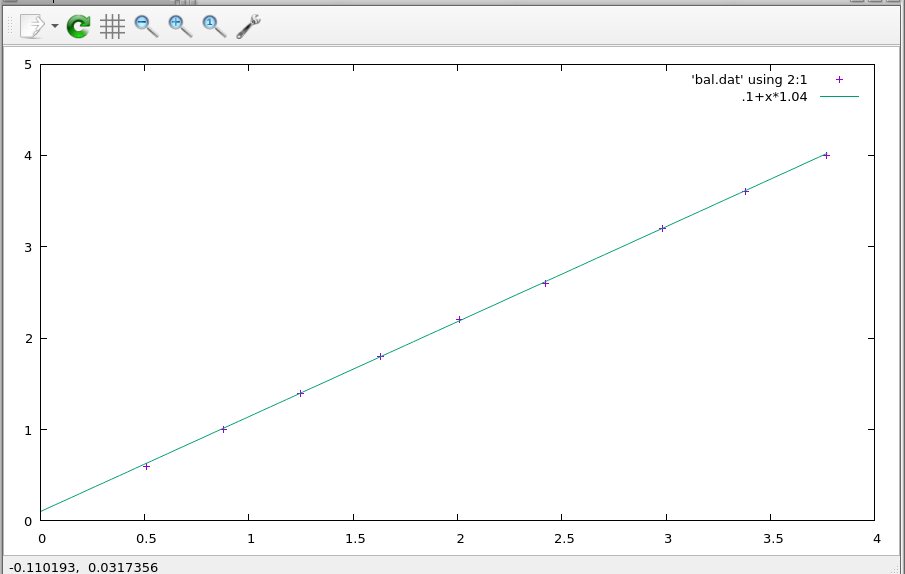This screenshot has height=574, width=905.
Task: Click the zoom next magnifier with plus
Action: [x=180, y=27]
